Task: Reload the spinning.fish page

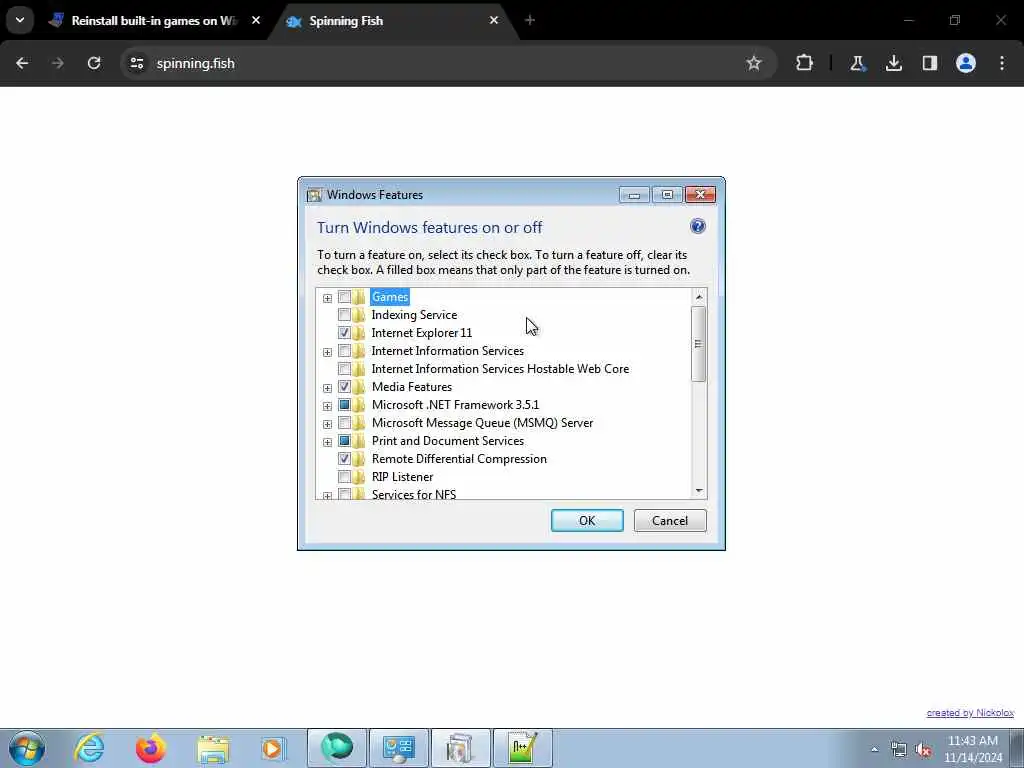Action: [x=94, y=63]
